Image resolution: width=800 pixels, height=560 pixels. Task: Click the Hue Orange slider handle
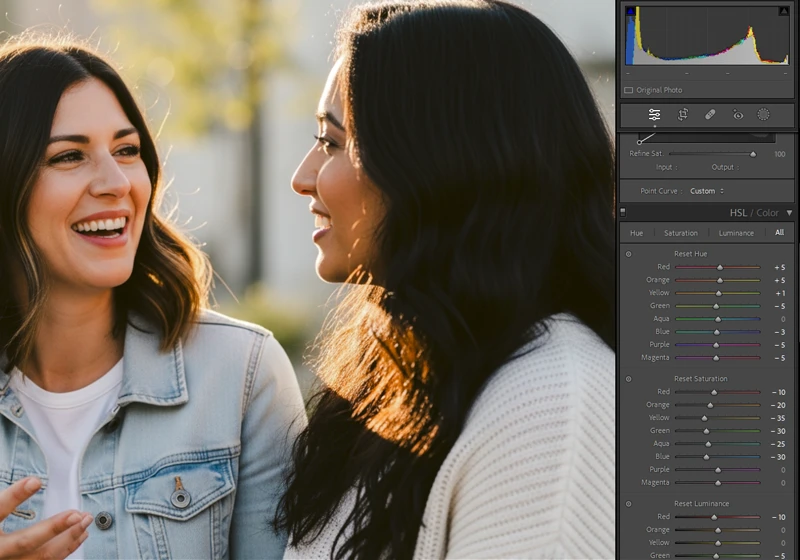720,281
